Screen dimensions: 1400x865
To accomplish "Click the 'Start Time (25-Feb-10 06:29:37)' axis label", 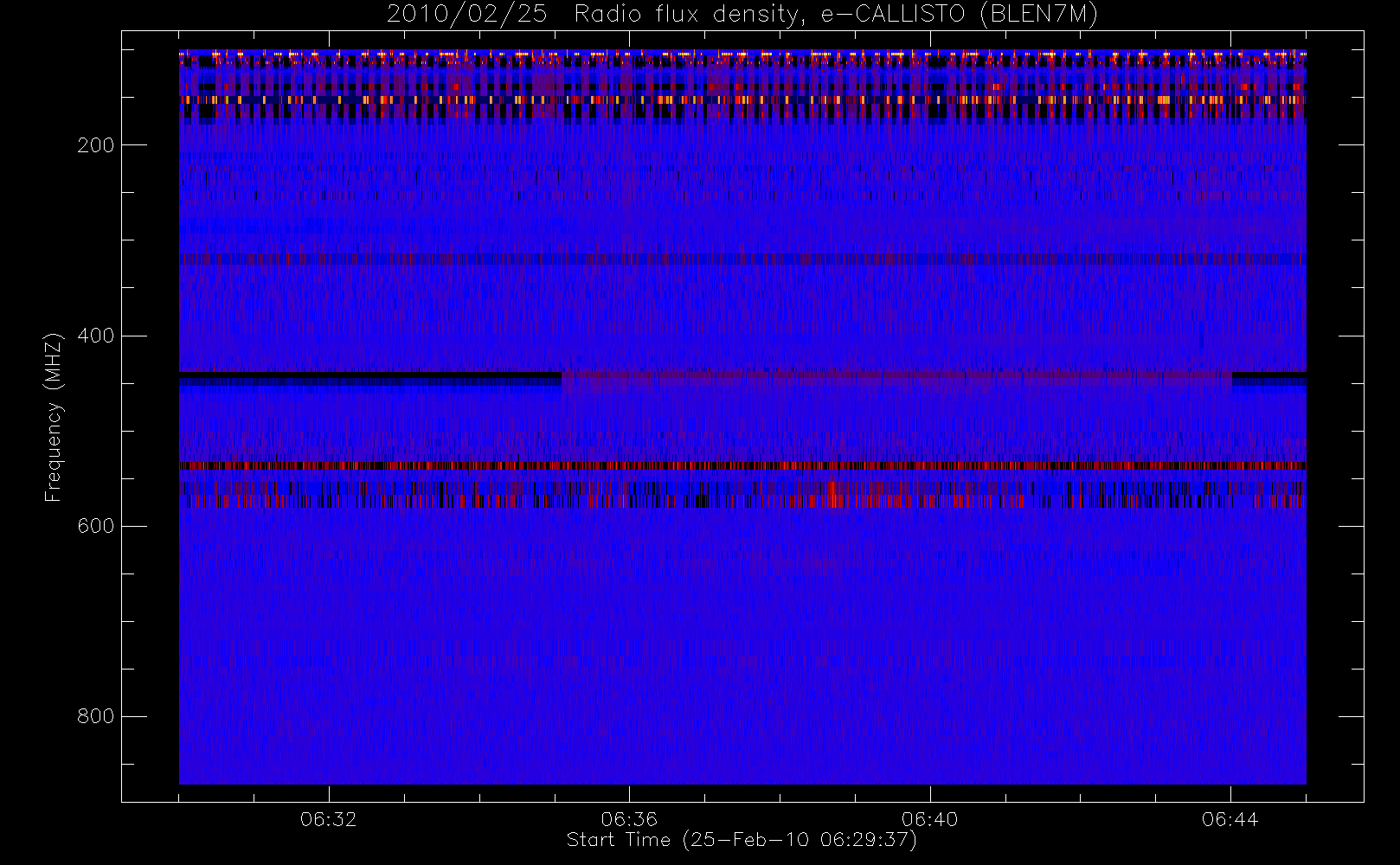I will (x=742, y=840).
